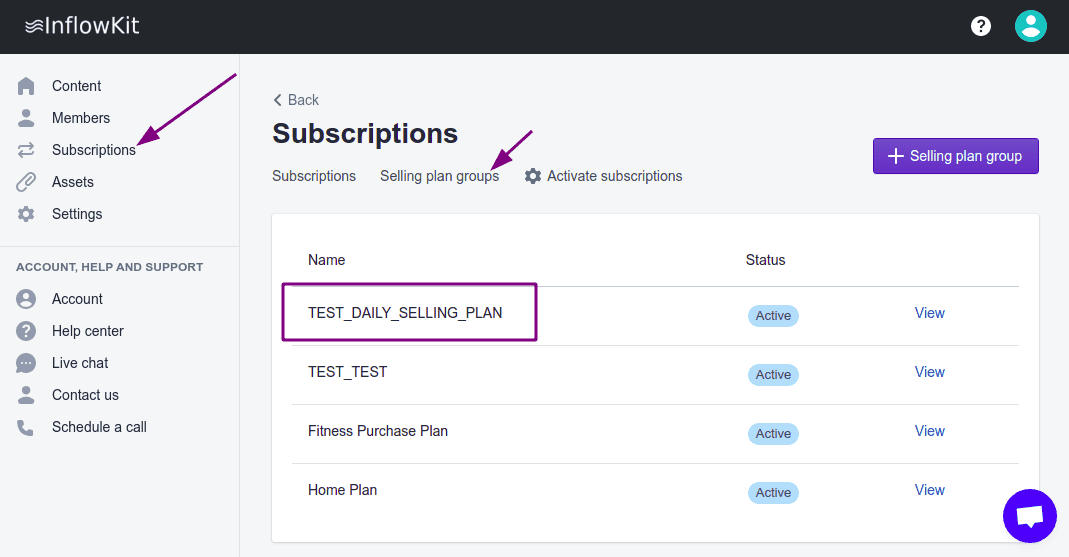
Task: Click the Assets paperclip icon
Action: [x=26, y=182]
